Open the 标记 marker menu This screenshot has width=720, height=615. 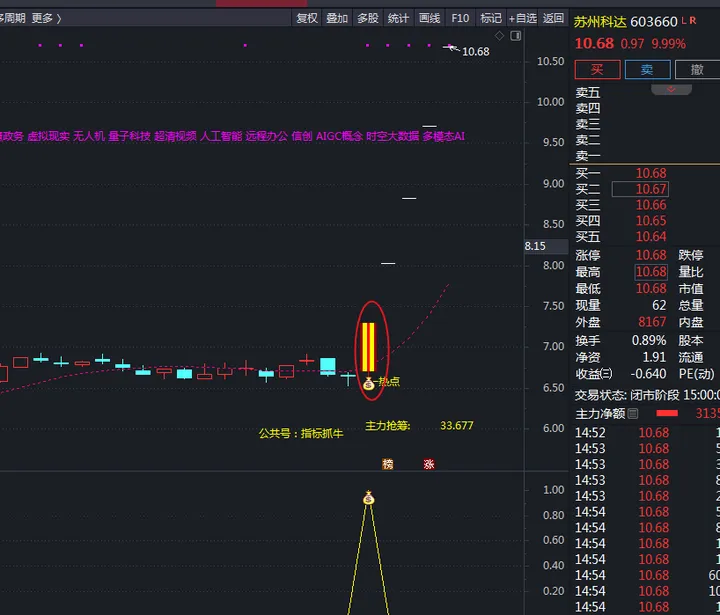point(491,18)
